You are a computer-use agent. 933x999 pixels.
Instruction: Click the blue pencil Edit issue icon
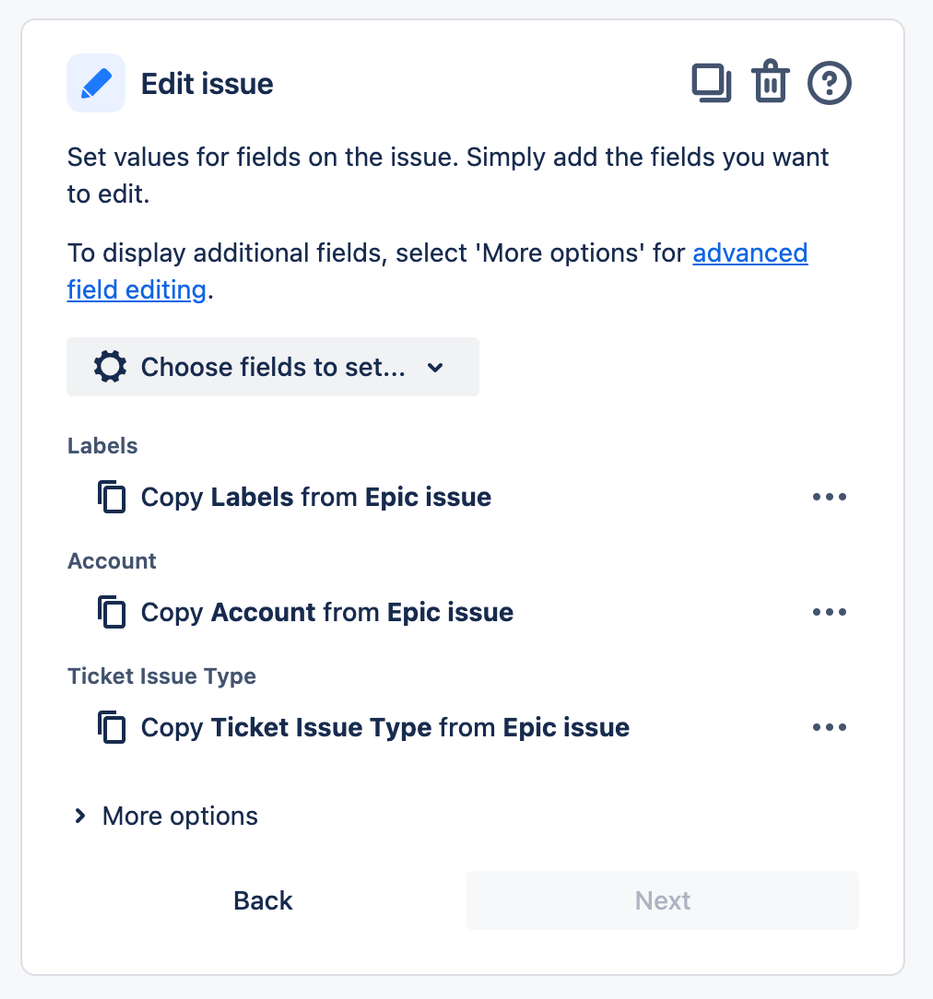point(96,83)
